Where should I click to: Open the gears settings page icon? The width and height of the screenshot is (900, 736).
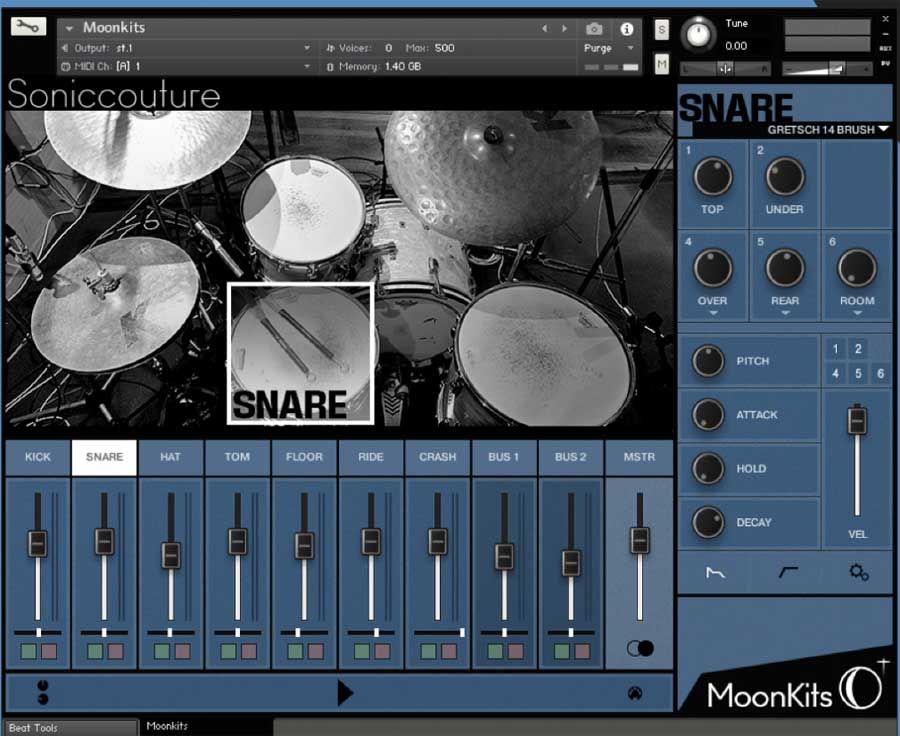point(859,572)
